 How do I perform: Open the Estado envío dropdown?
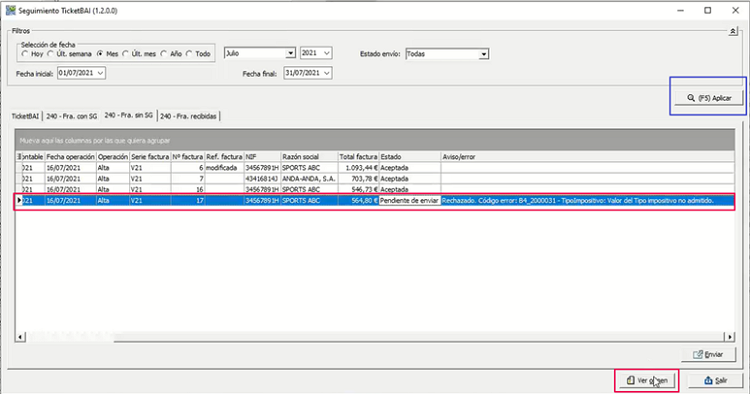[484, 54]
